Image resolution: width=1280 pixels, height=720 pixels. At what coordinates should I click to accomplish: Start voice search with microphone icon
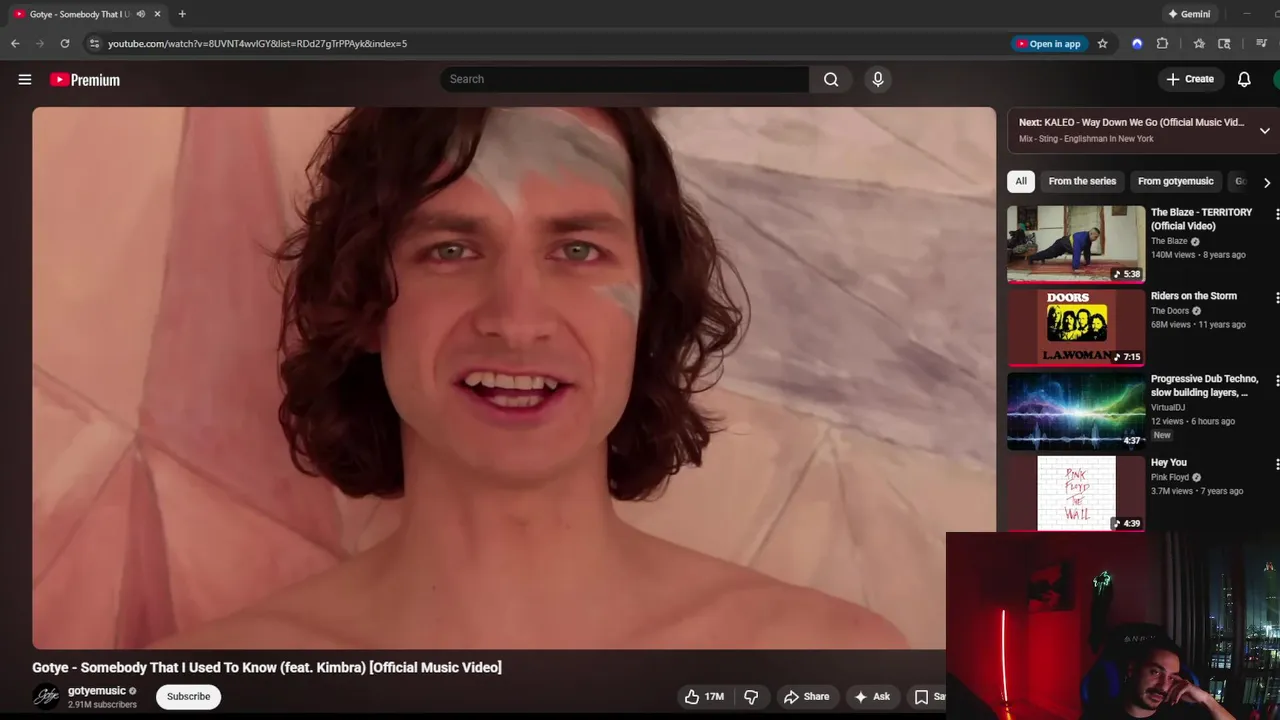point(878,79)
